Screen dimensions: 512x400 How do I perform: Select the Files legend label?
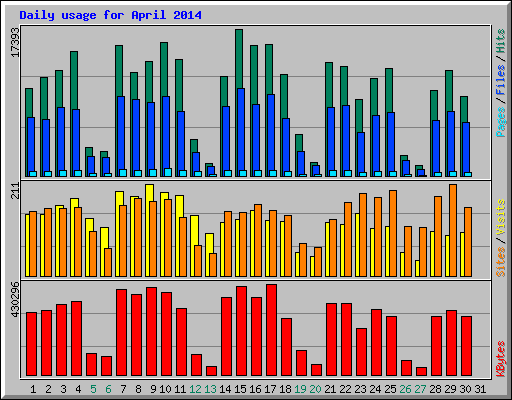(x=501, y=80)
